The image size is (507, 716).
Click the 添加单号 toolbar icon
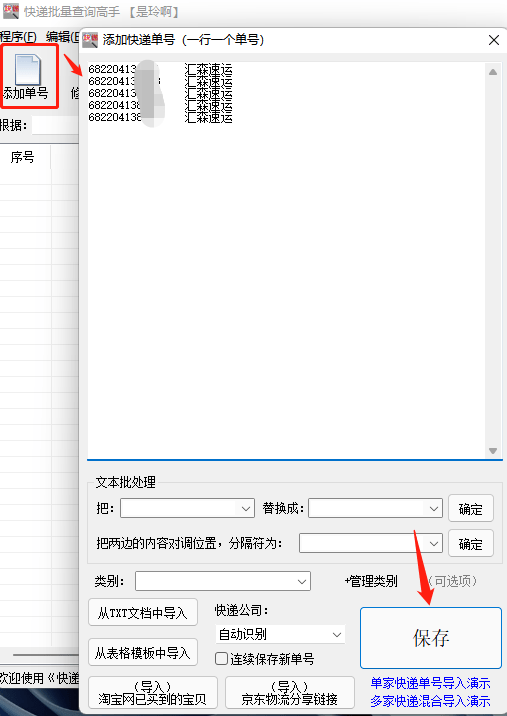pyautogui.click(x=28, y=76)
